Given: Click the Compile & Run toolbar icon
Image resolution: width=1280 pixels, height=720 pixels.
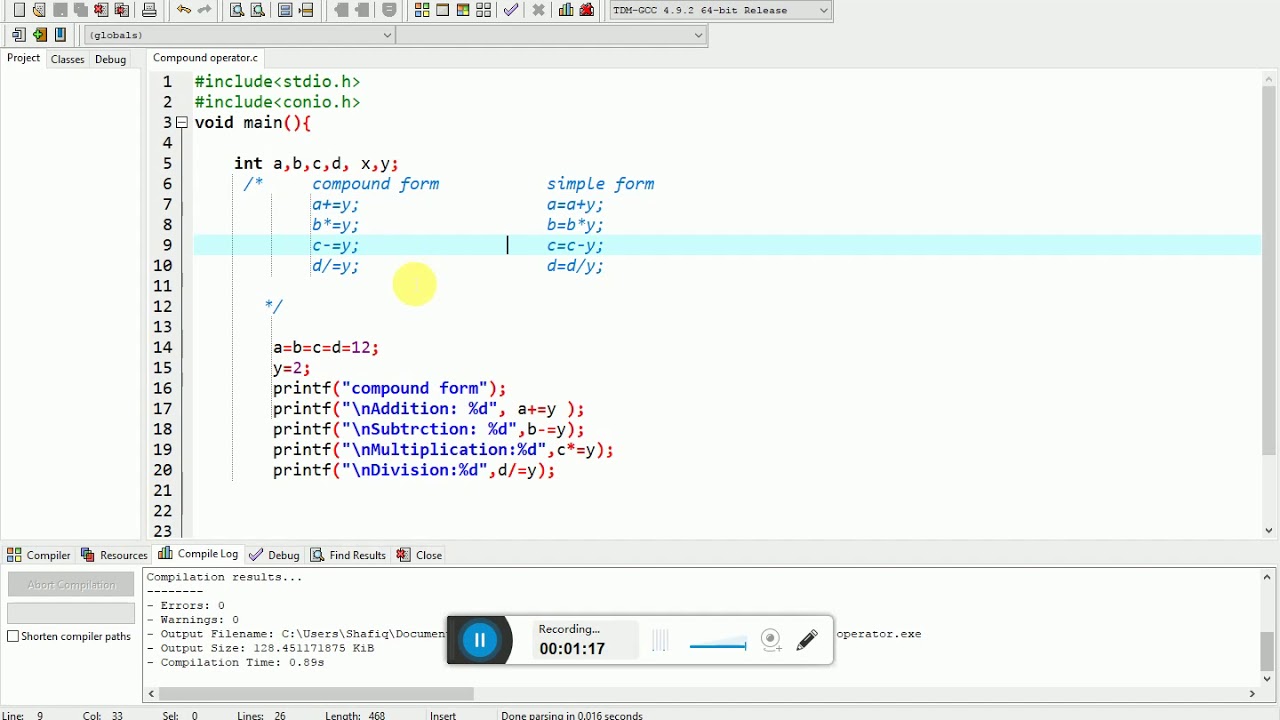Looking at the screenshot, I should [x=463, y=10].
